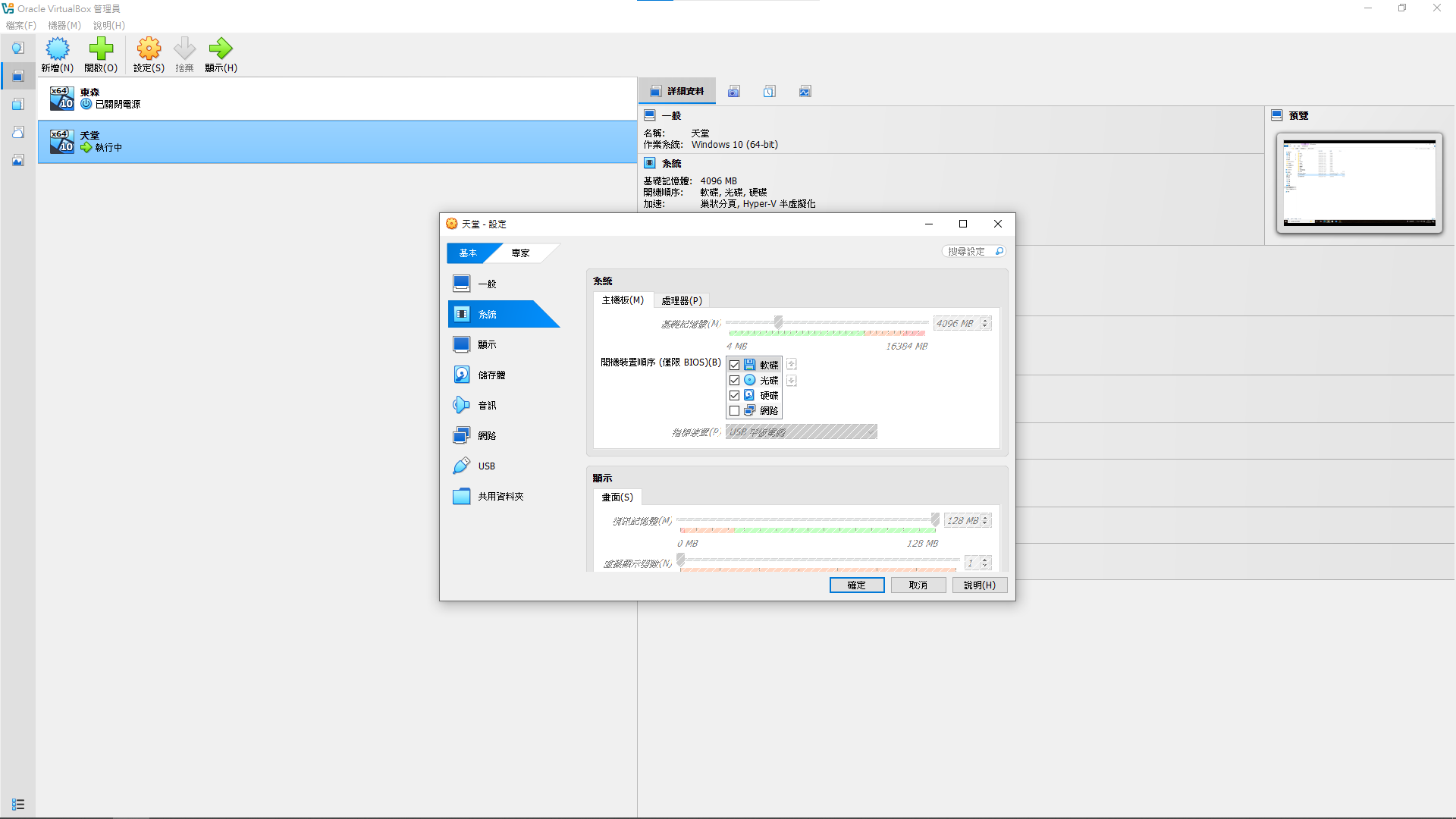1456x819 pixels.
Task: Click the 4096 MB base memory spin box
Action: 962,323
